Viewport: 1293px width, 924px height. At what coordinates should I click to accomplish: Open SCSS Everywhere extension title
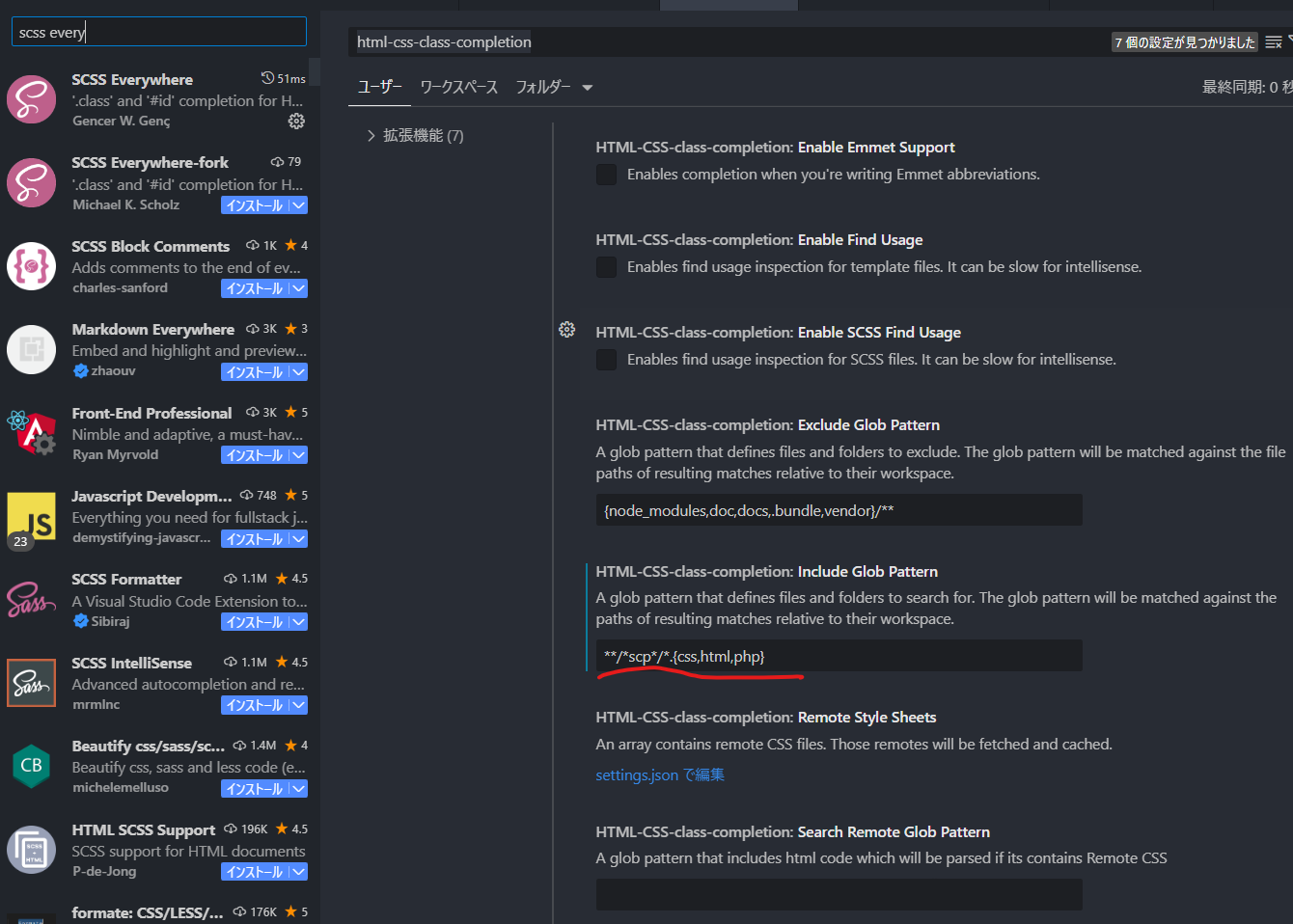132,80
